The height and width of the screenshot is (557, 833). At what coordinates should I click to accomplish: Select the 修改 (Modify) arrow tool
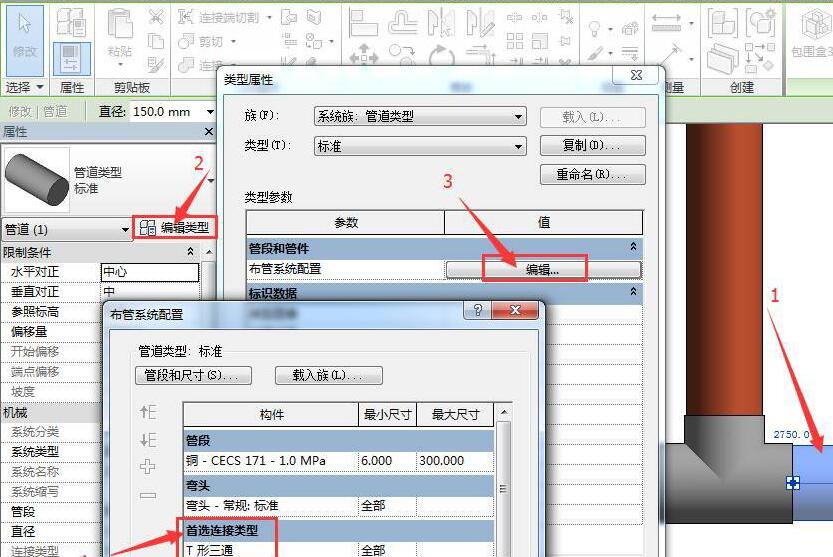tap(24, 41)
